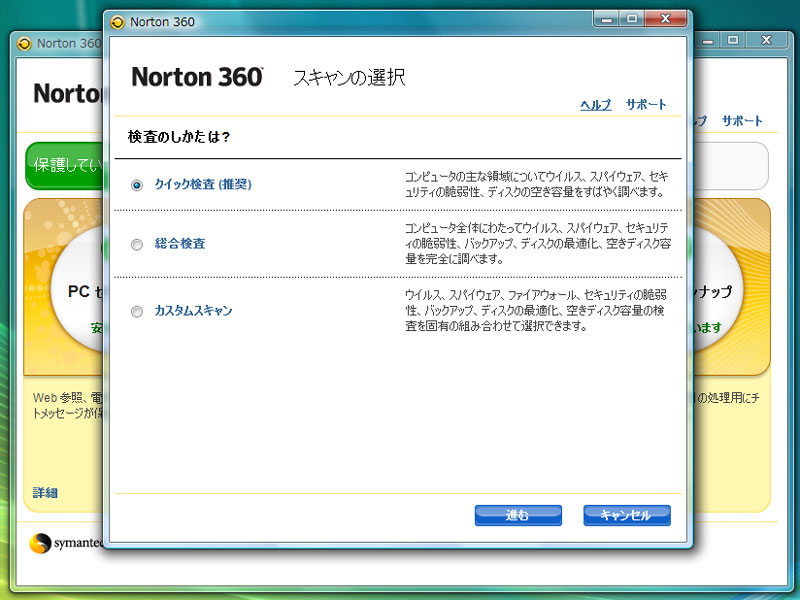This screenshot has height=600, width=800.
Task: Click the Symantec logo in background window
Action: tap(66, 543)
